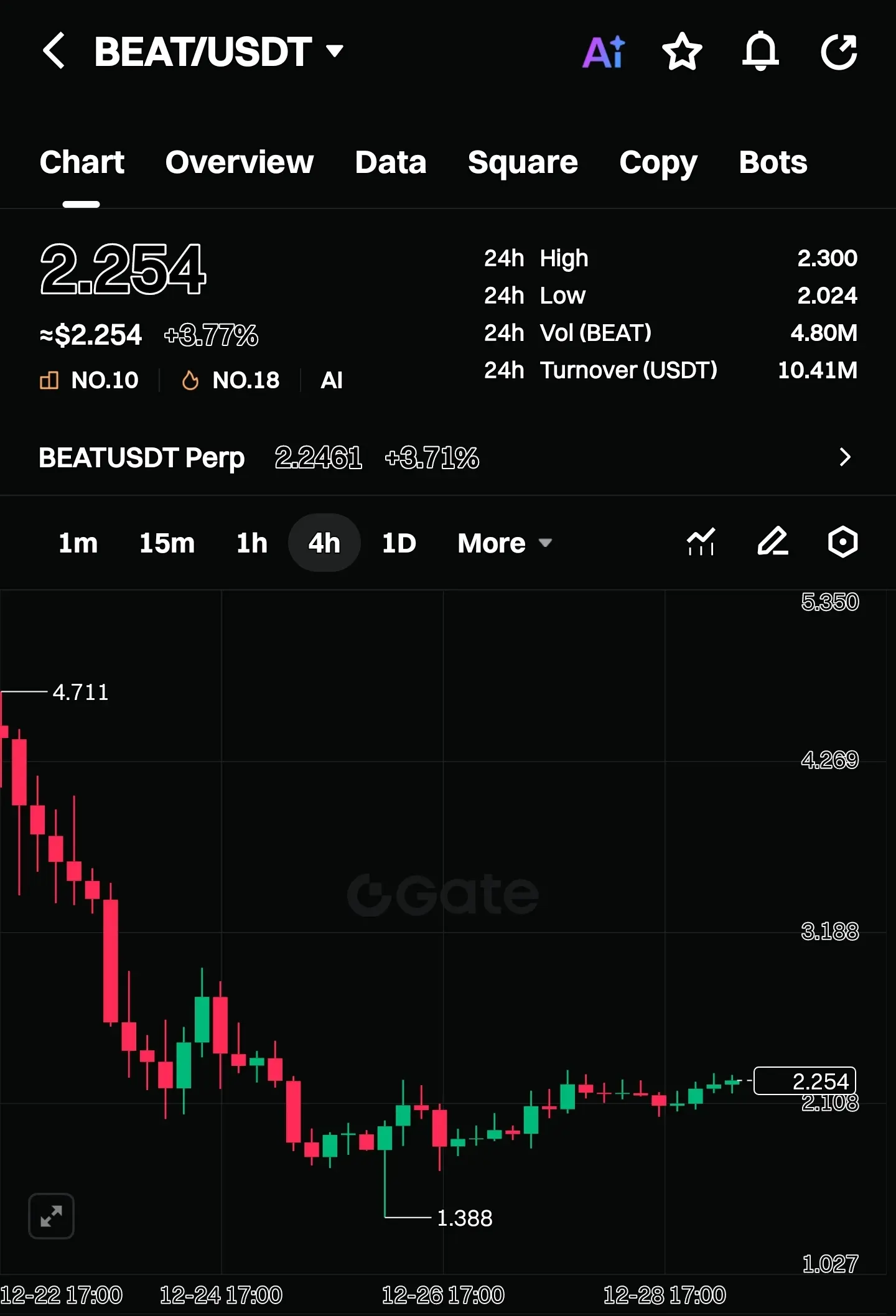Tap the AI category tag
Screen dimensions: 896x1316
pos(332,380)
